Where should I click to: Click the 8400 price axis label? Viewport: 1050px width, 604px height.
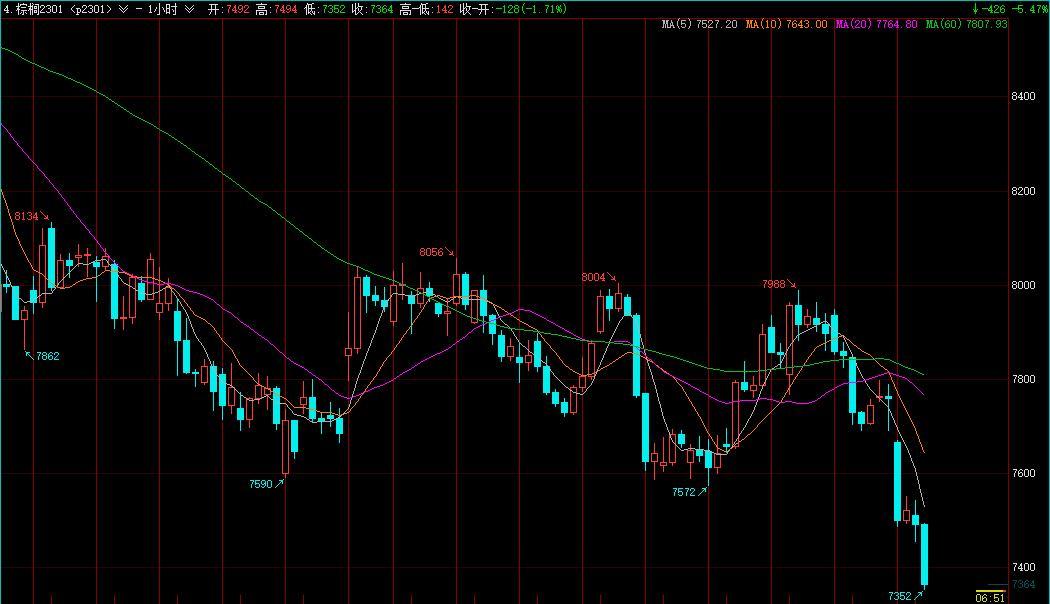(1023, 96)
